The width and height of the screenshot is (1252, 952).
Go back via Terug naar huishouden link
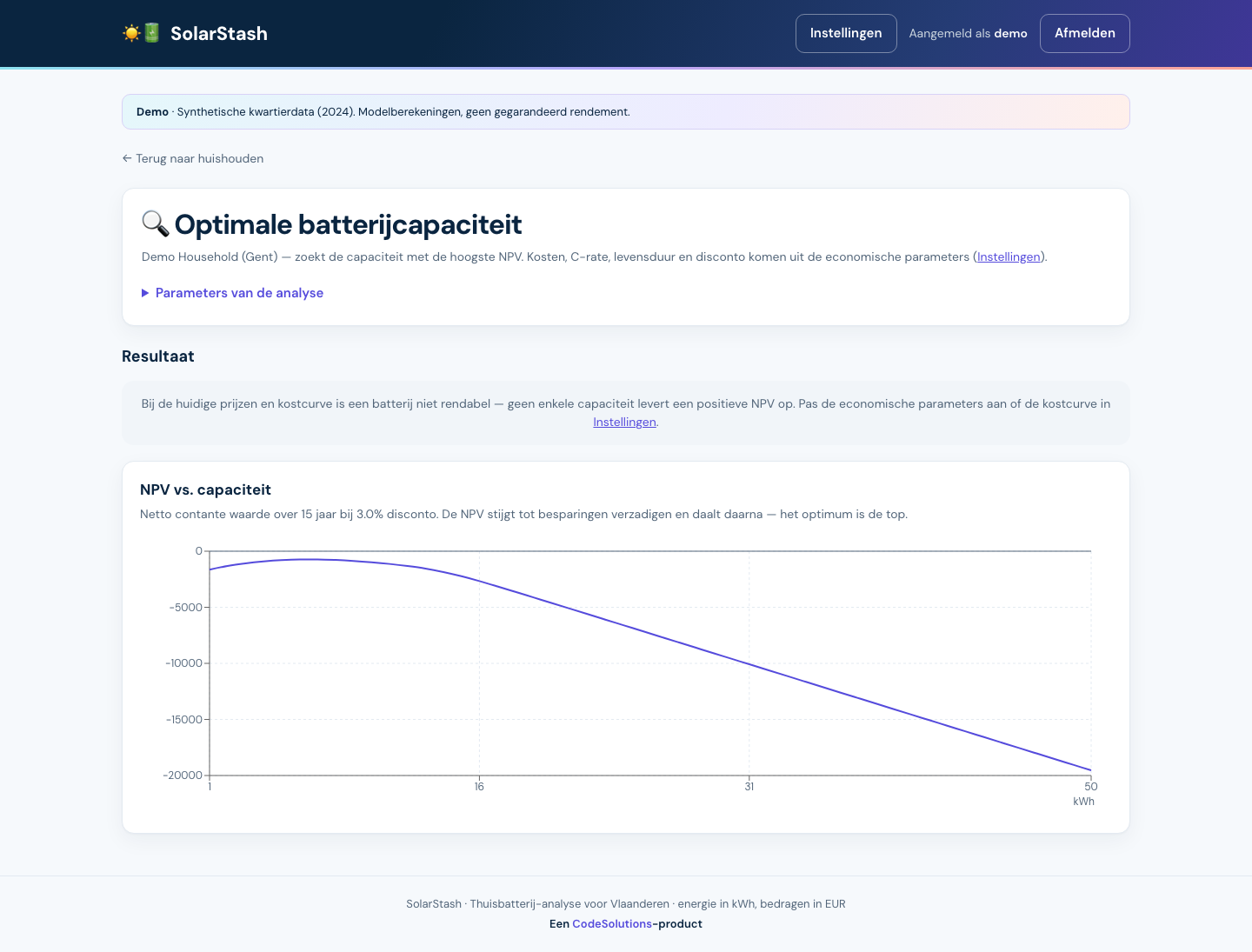pos(193,158)
